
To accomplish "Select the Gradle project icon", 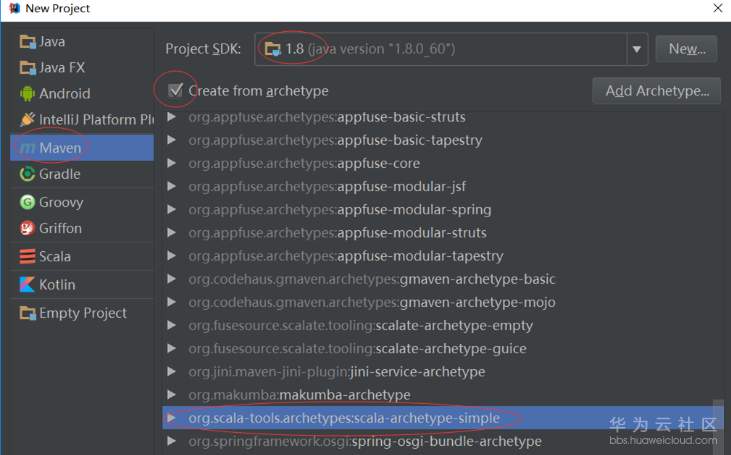I will pos(27,174).
